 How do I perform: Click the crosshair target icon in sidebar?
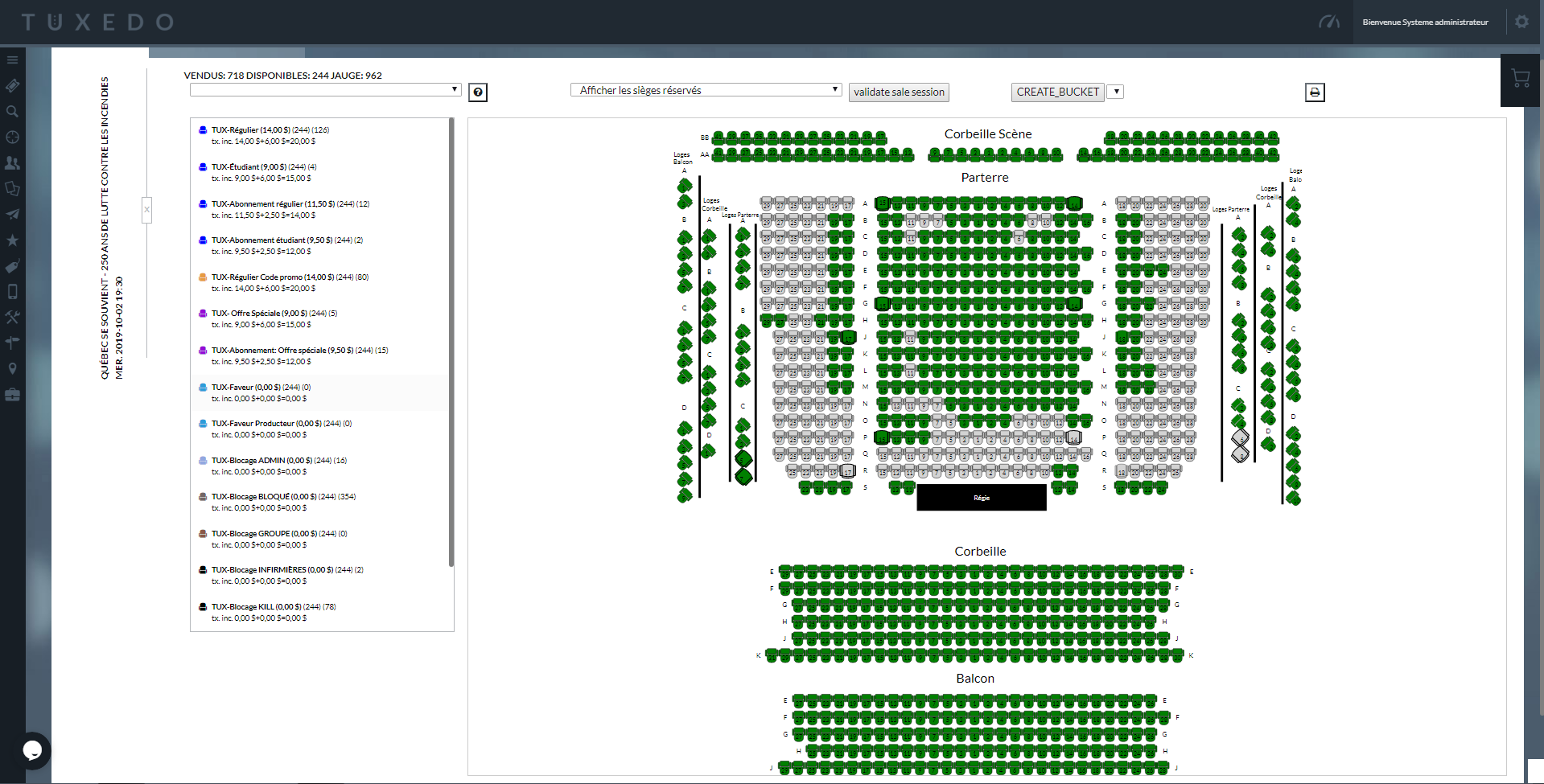coord(12,137)
